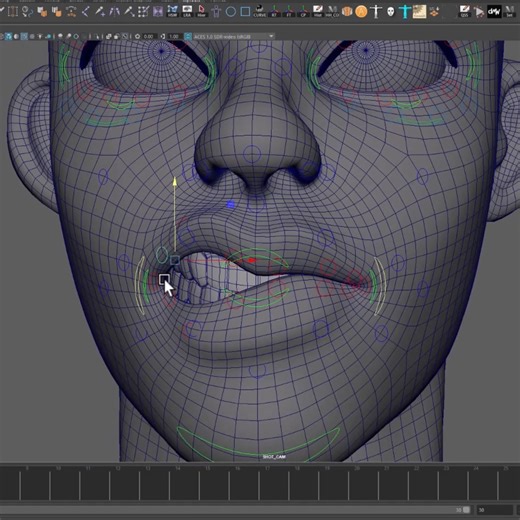Toggle smooth shade all sphere icon

click(16, 36)
